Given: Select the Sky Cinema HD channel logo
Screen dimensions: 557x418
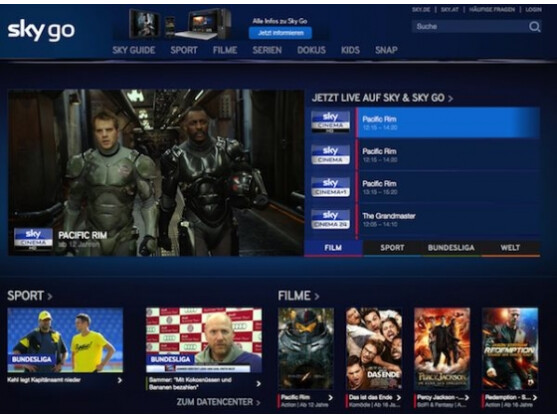Looking at the screenshot, I should coord(330,122).
